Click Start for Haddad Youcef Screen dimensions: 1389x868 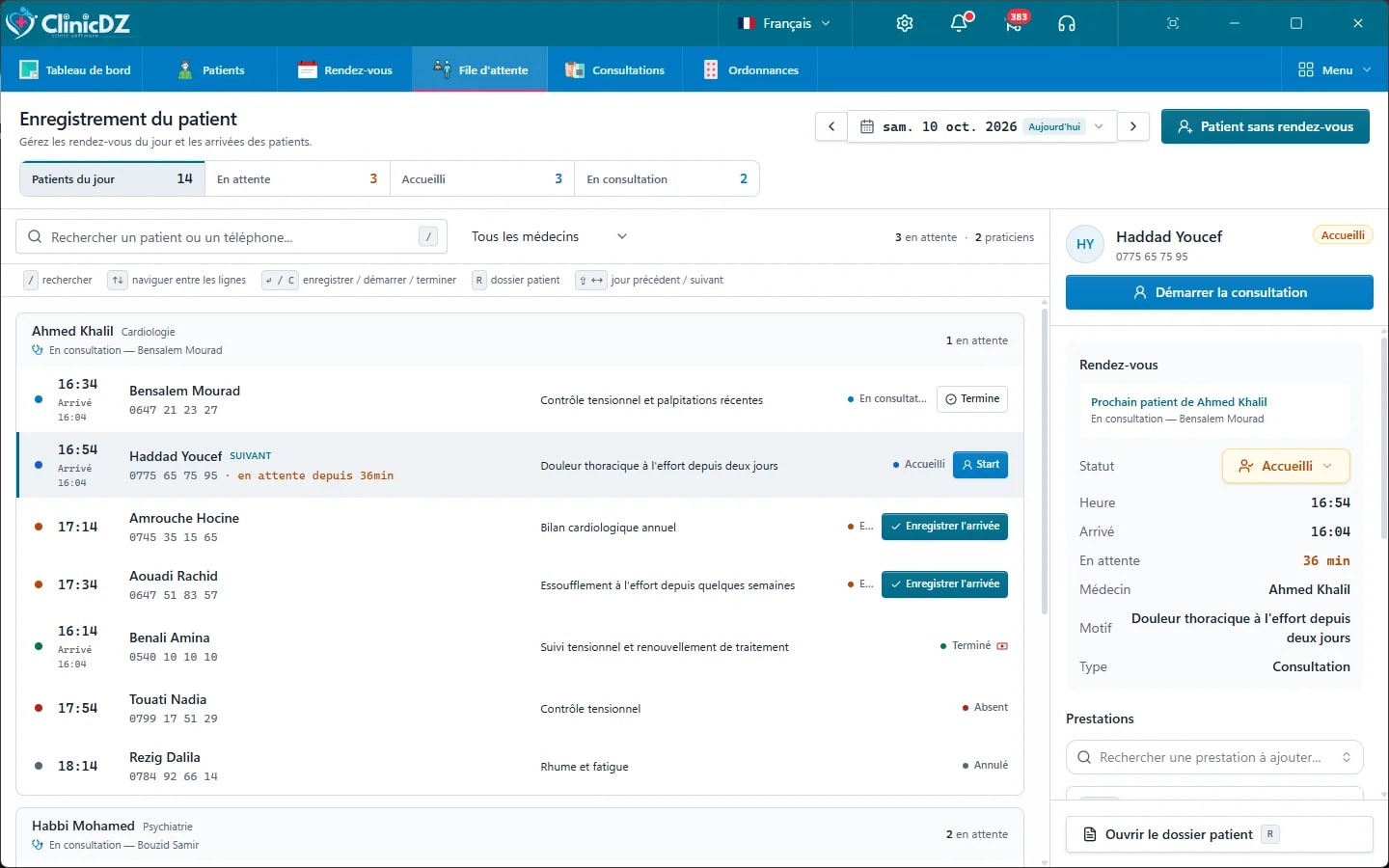click(980, 465)
